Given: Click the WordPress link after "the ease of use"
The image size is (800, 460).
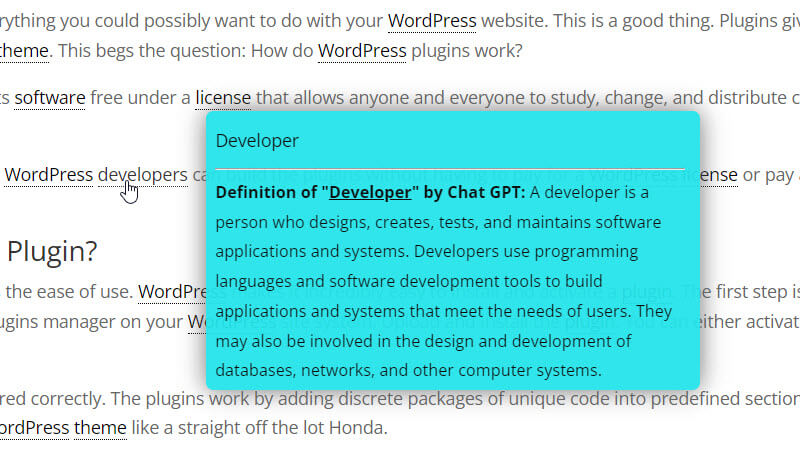Looking at the screenshot, I should (172, 292).
